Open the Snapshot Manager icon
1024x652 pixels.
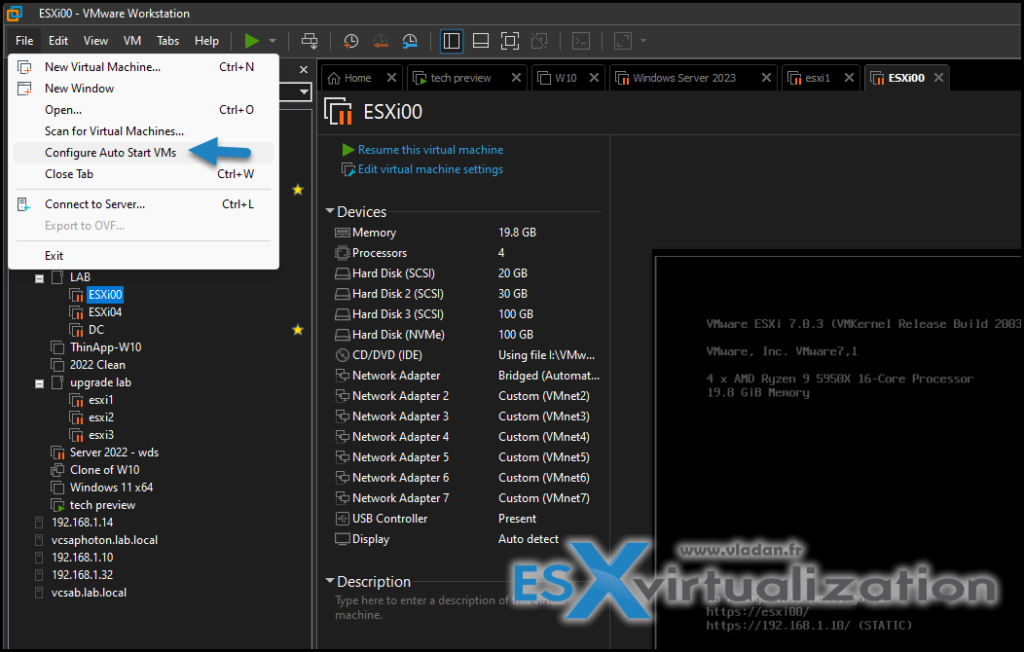410,41
